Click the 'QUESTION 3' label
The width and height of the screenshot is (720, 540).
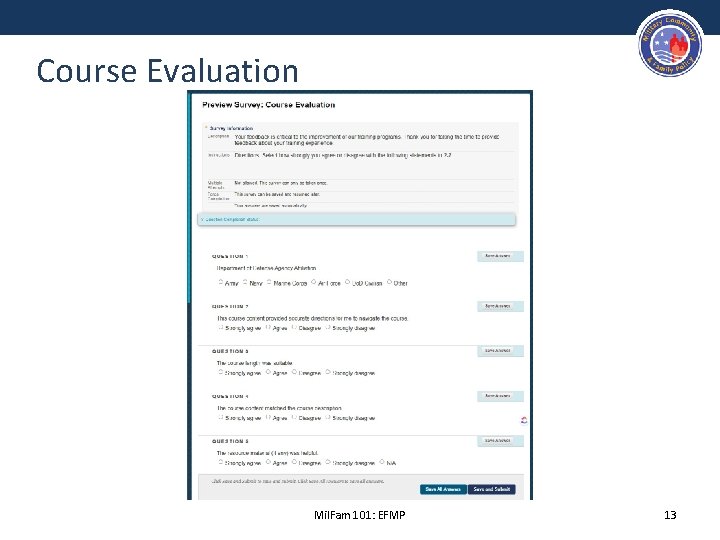[x=230, y=351]
